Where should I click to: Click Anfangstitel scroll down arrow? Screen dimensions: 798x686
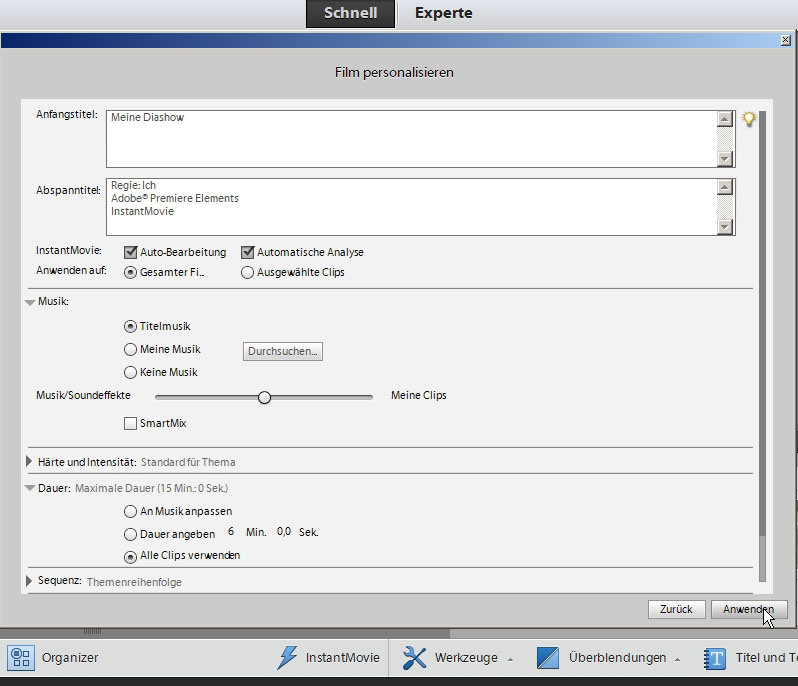click(725, 159)
